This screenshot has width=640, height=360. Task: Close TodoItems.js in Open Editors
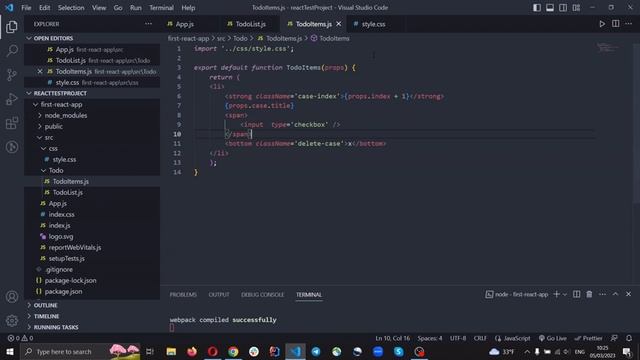click(x=40, y=71)
